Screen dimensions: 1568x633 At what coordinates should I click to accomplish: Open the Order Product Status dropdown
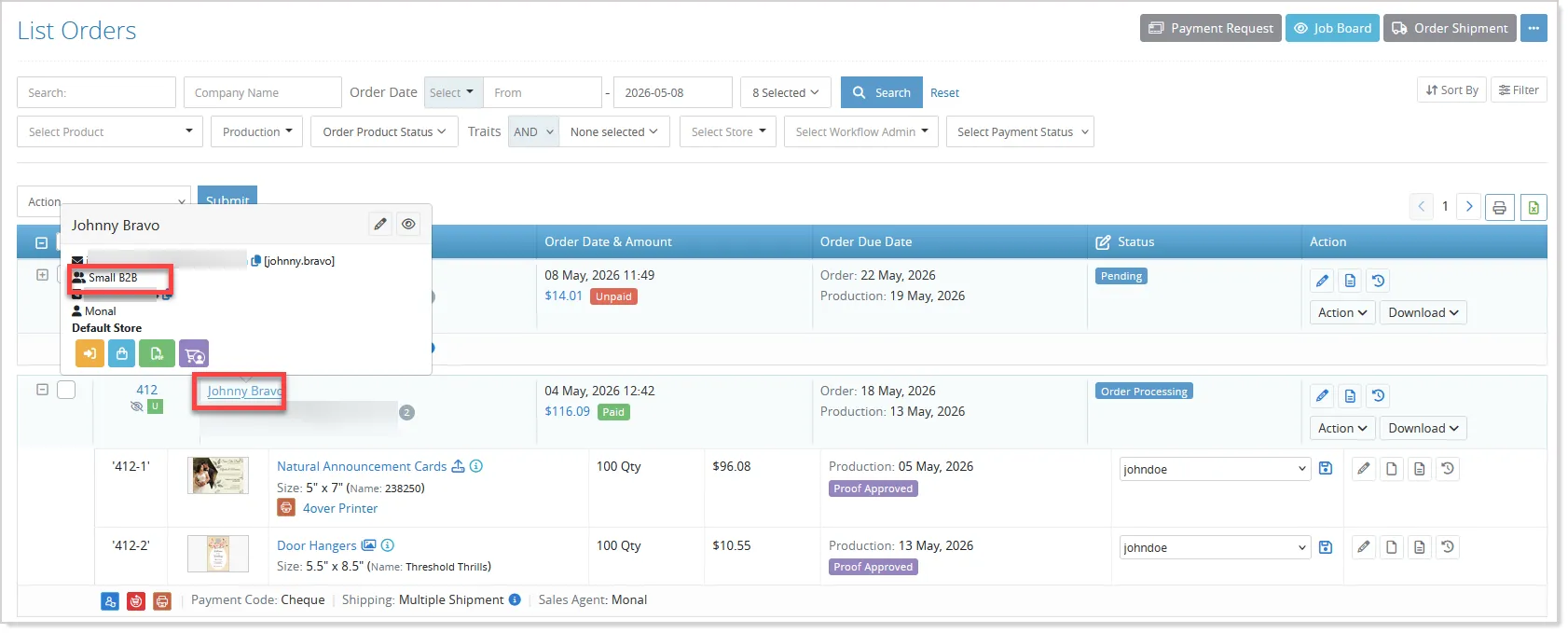(384, 131)
